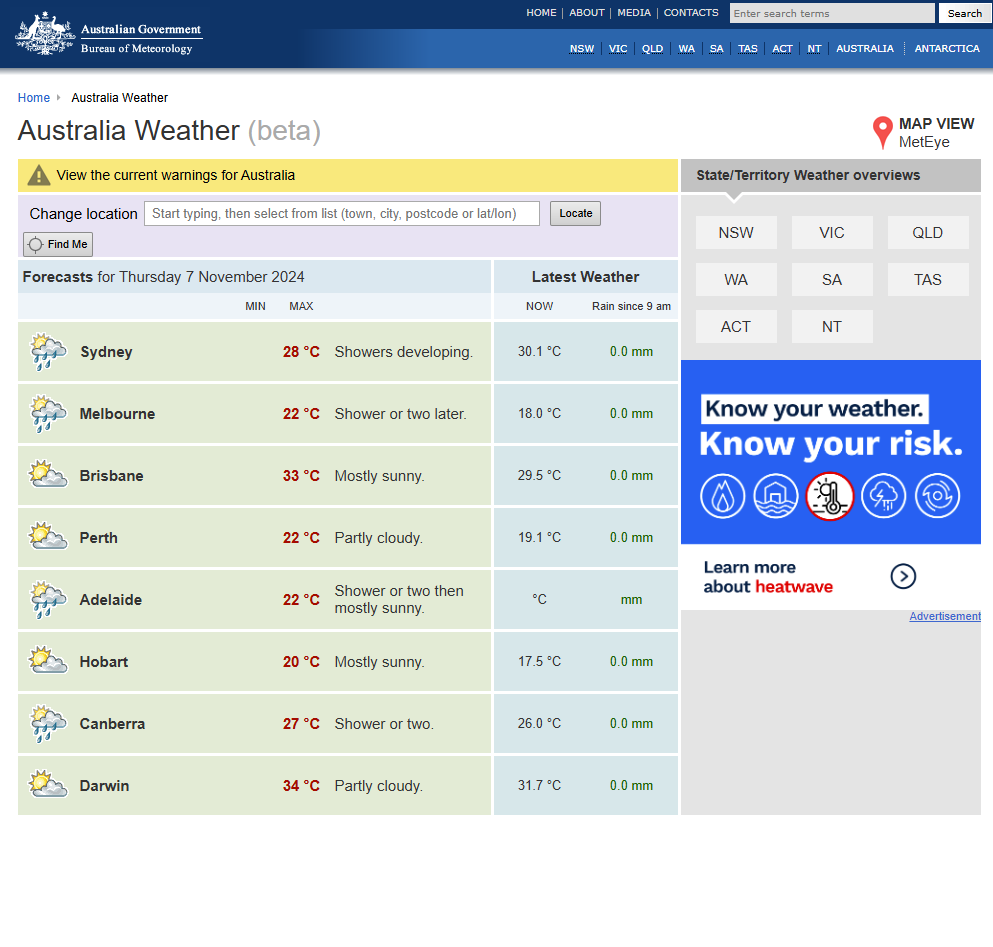Click the Australian Government crest logo
The height and width of the screenshot is (947, 993).
(45, 34)
